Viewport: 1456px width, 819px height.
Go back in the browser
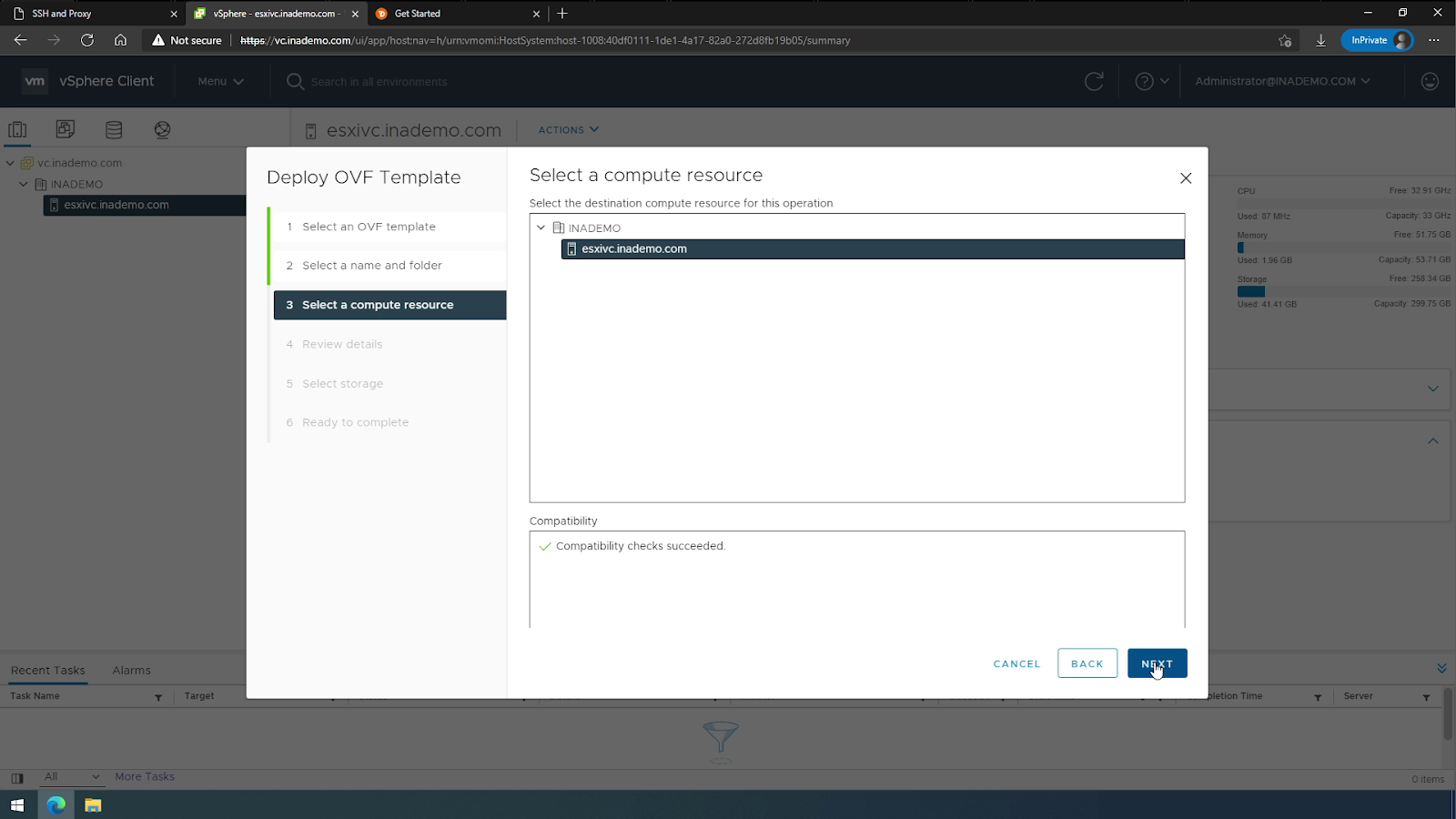(20, 40)
